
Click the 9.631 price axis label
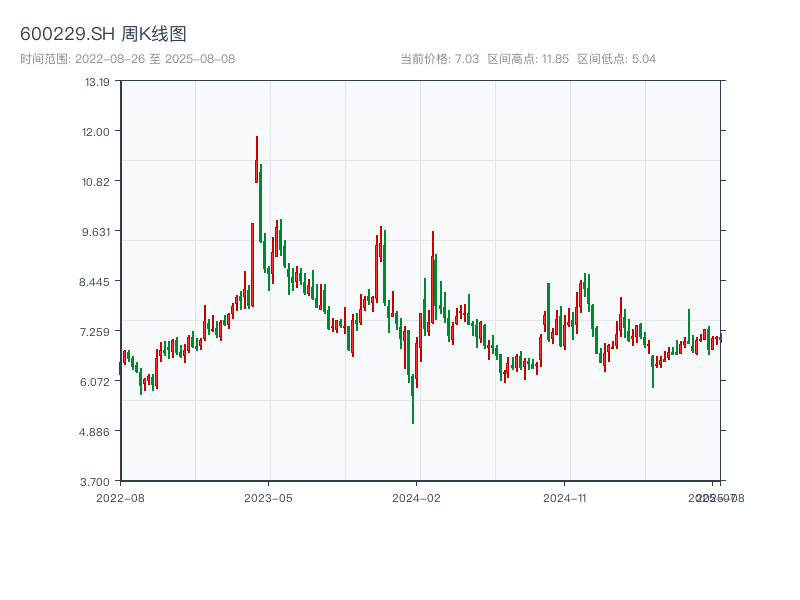96,231
